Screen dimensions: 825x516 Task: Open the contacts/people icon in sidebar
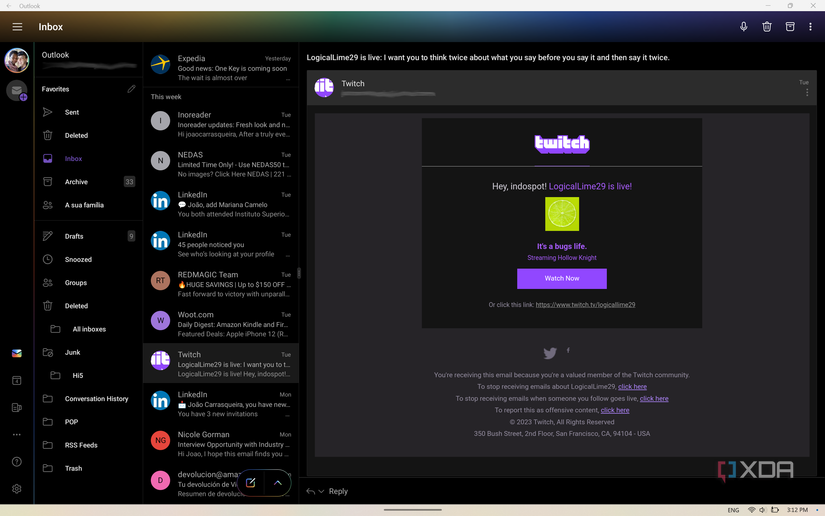tap(17, 407)
